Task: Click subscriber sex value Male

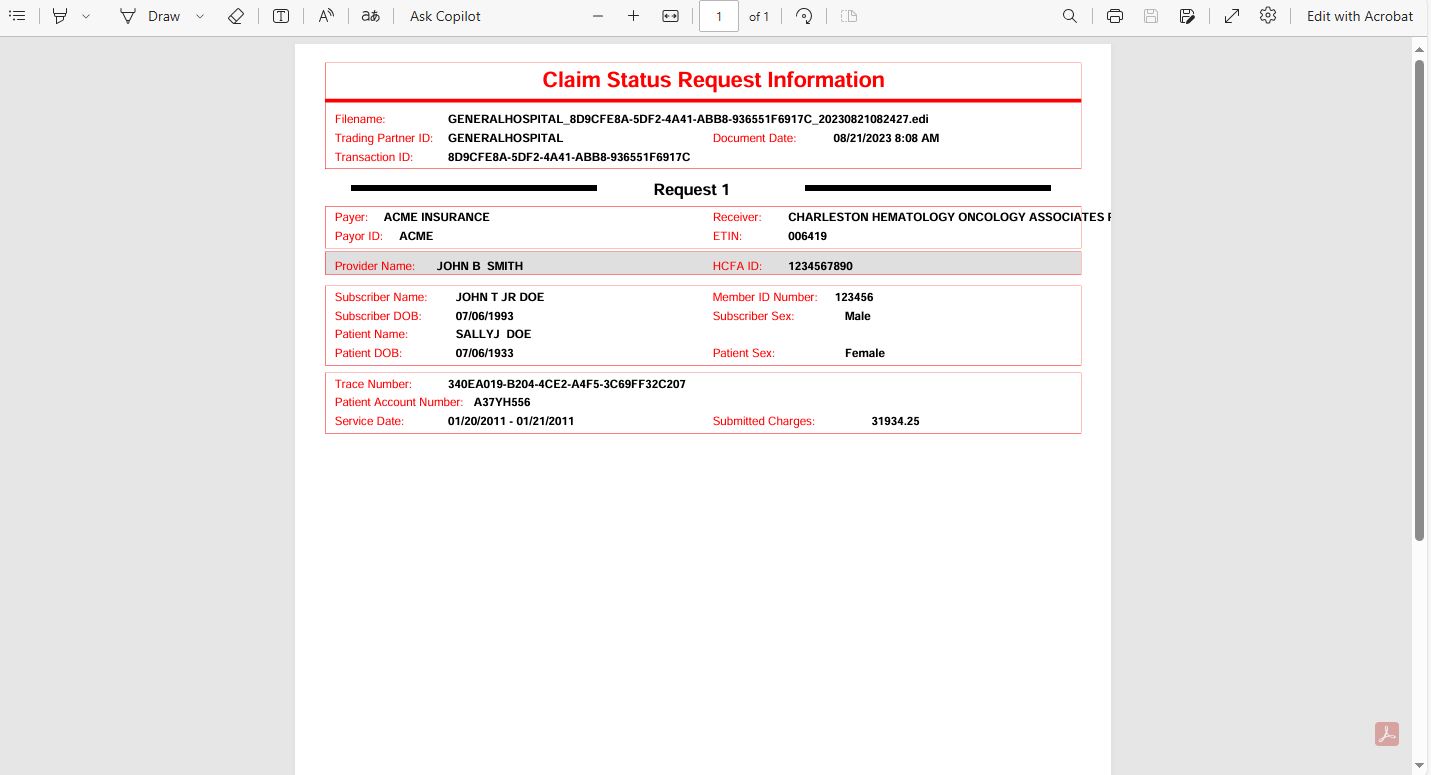Action: 858,316
